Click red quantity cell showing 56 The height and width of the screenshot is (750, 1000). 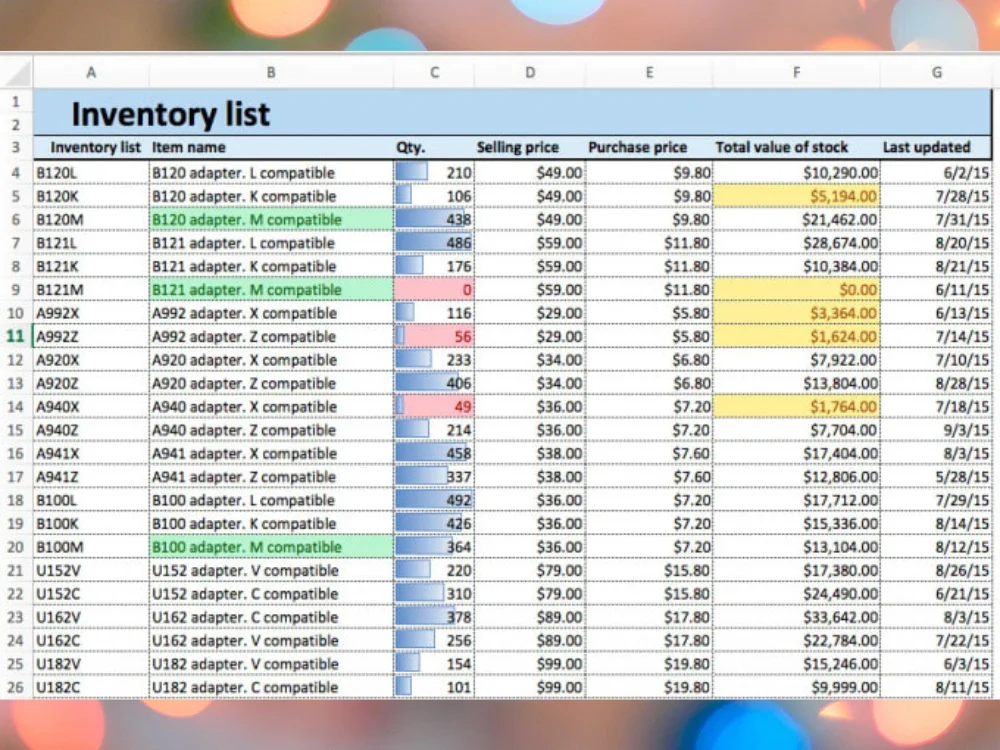click(x=434, y=336)
